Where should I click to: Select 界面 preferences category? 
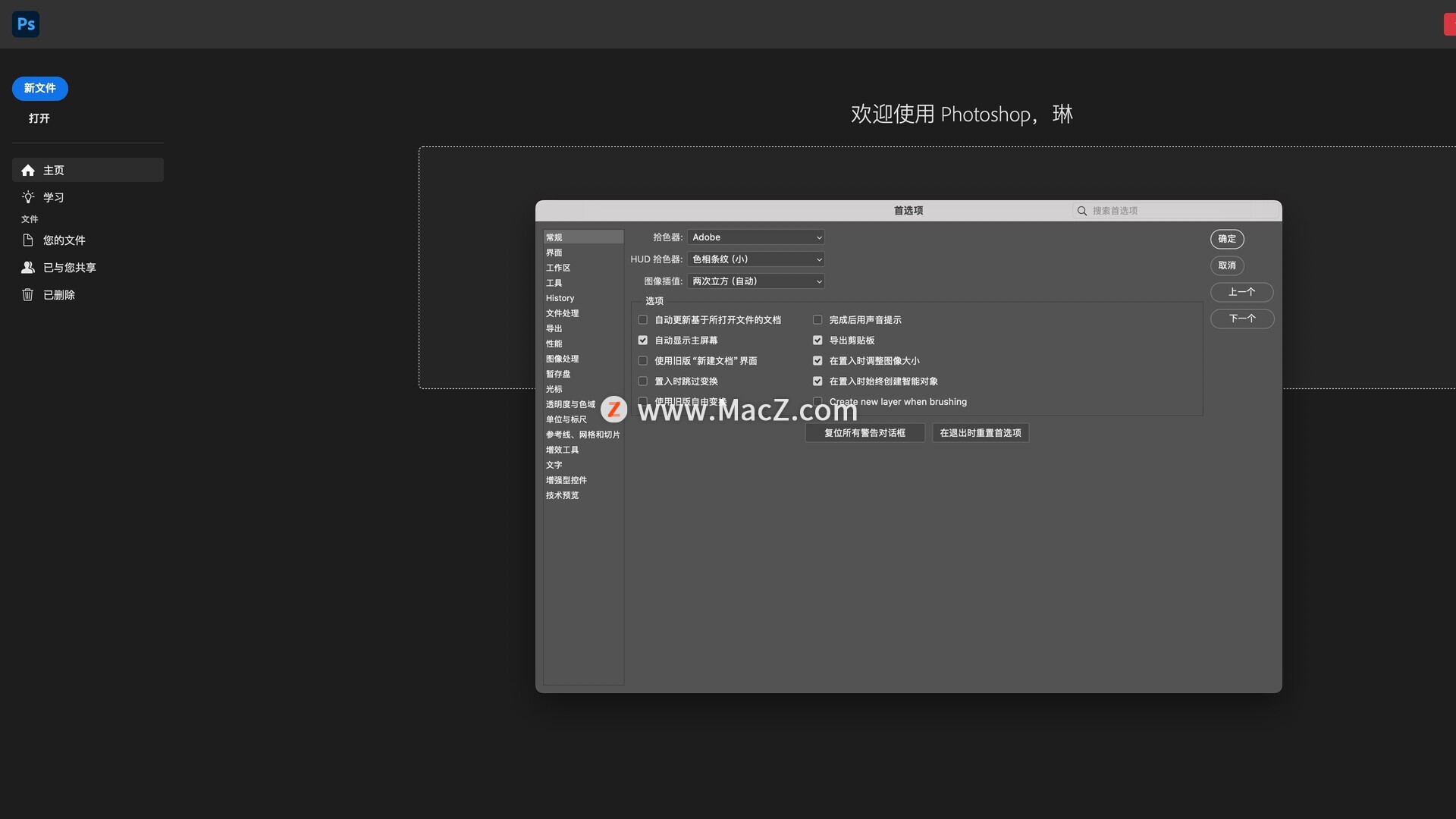click(x=583, y=253)
